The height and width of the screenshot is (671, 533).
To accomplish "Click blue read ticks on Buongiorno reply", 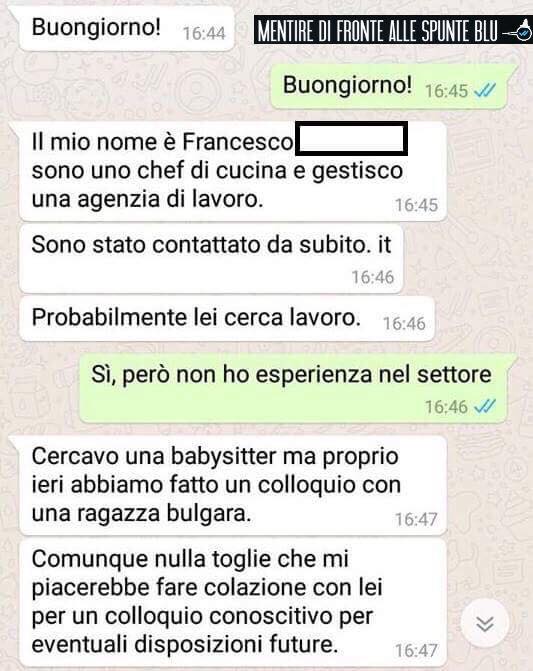I will pos(485,91).
